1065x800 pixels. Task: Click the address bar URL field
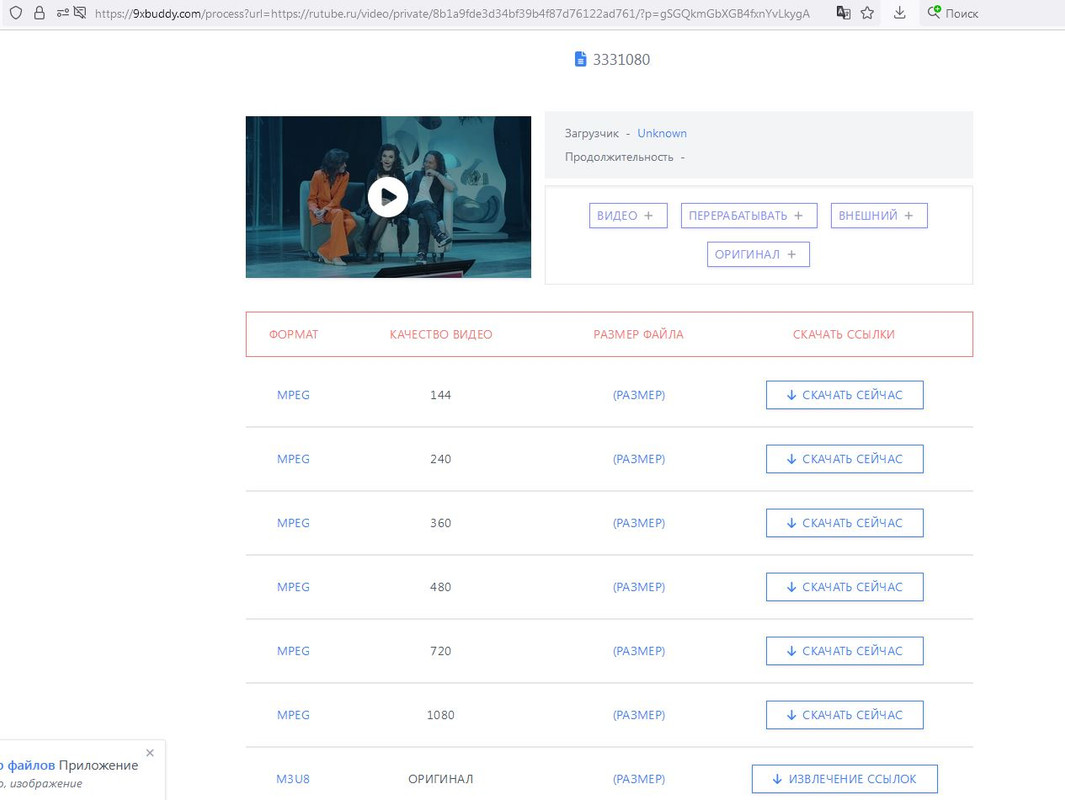[452, 13]
